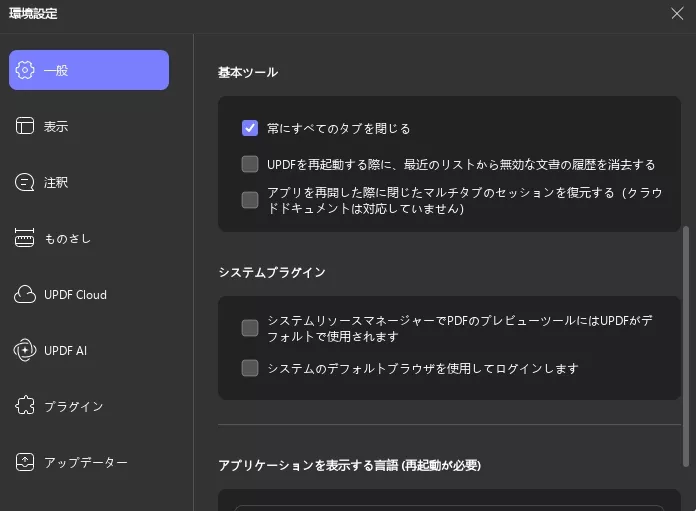
Task: Close the 環境設定 dialog
Action: 677,13
